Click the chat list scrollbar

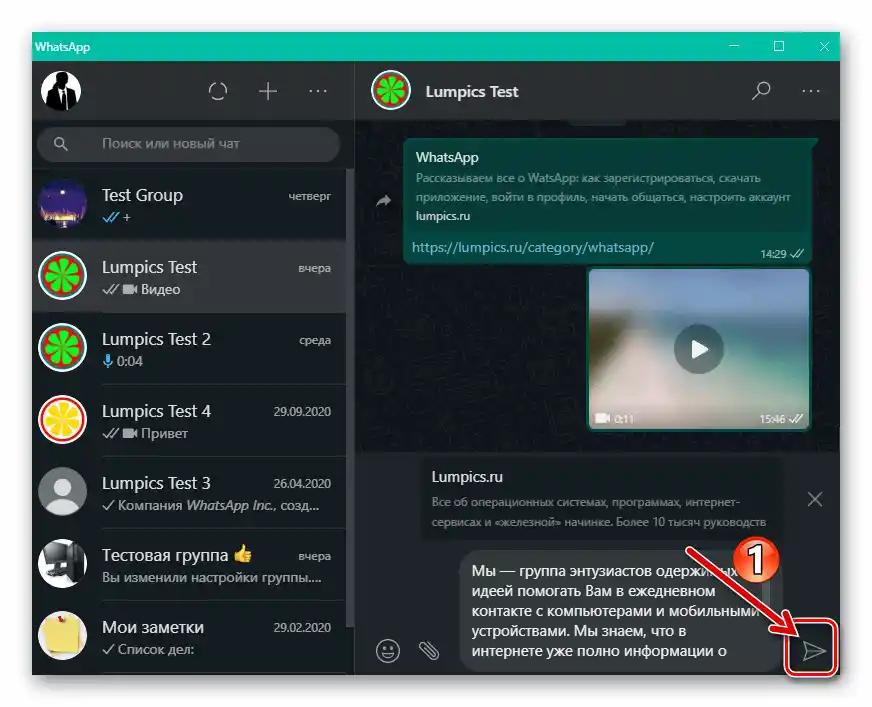[x=350, y=398]
